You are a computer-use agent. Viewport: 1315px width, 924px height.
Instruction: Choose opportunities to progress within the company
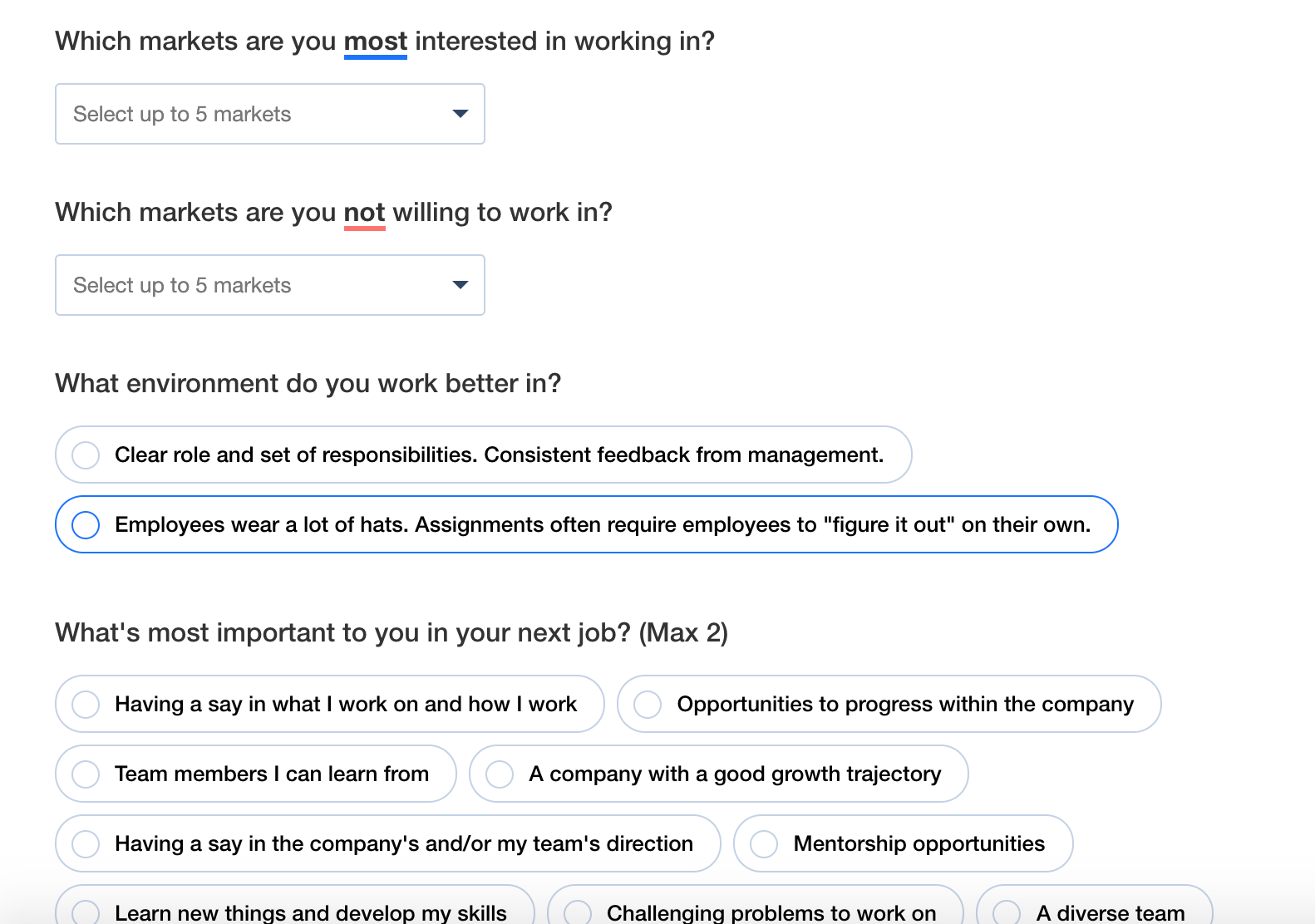[889, 704]
